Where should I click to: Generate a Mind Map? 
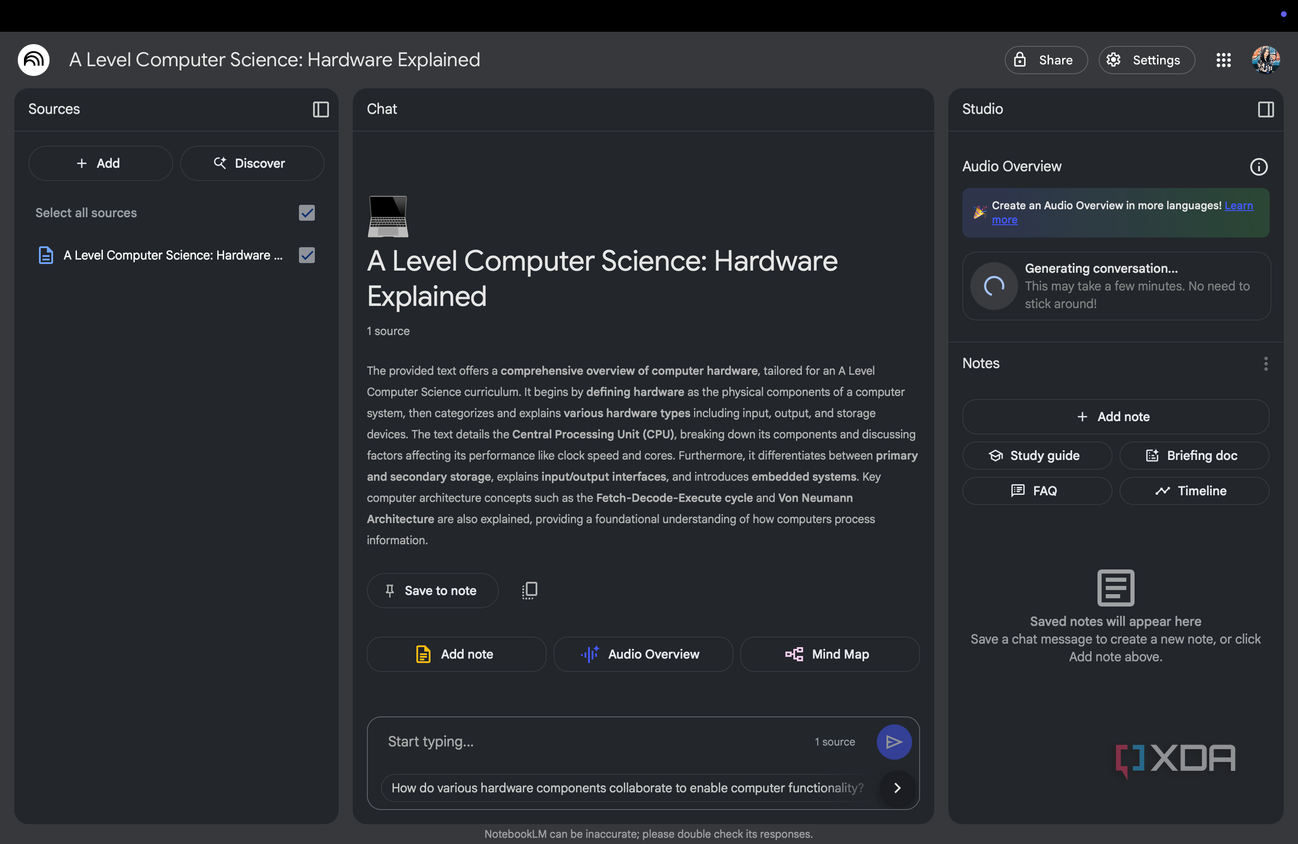pos(829,654)
